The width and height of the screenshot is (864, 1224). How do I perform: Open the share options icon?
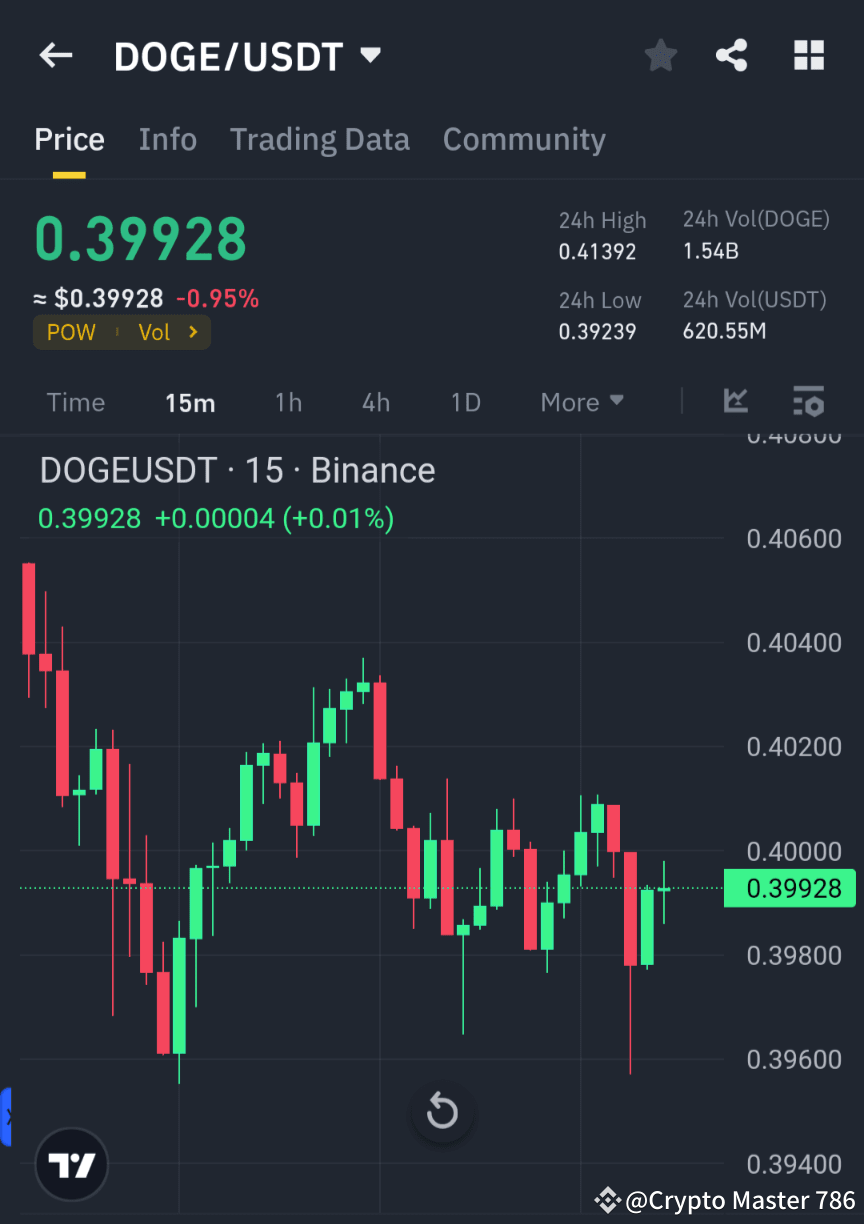tap(732, 55)
